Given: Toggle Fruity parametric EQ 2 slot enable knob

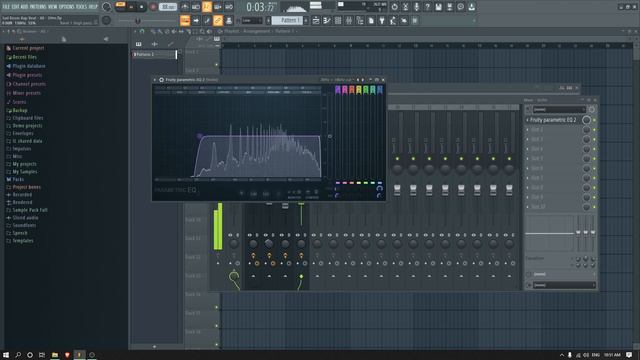Looking at the screenshot, I should click(587, 120).
